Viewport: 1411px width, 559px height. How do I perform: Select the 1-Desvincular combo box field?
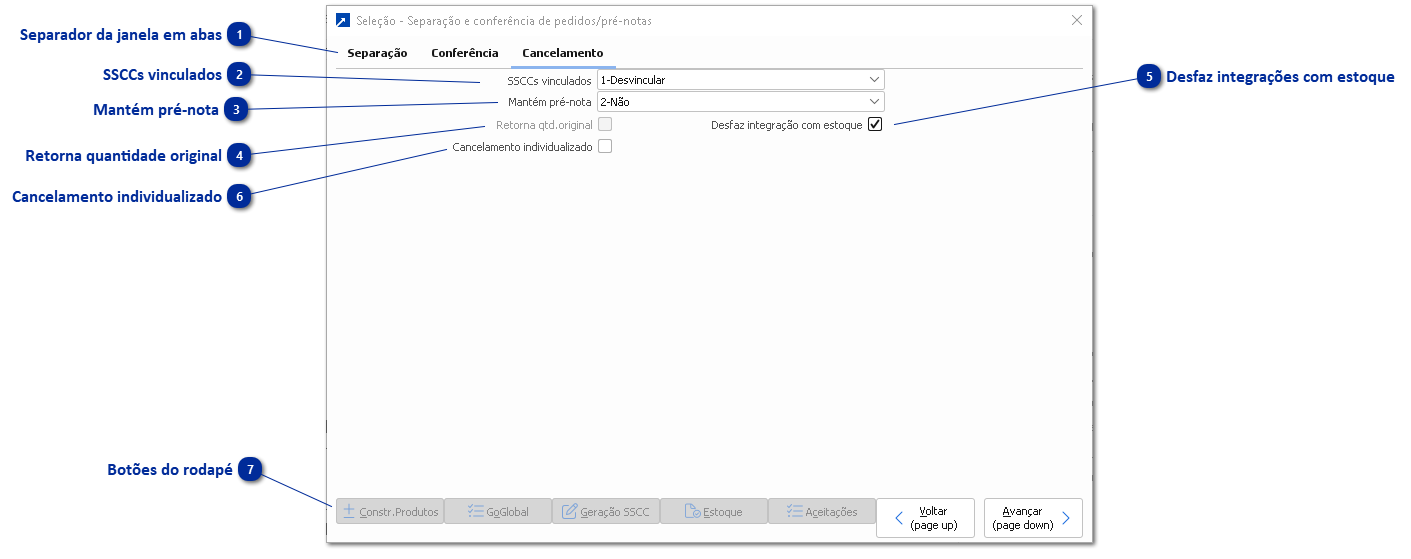(x=730, y=80)
